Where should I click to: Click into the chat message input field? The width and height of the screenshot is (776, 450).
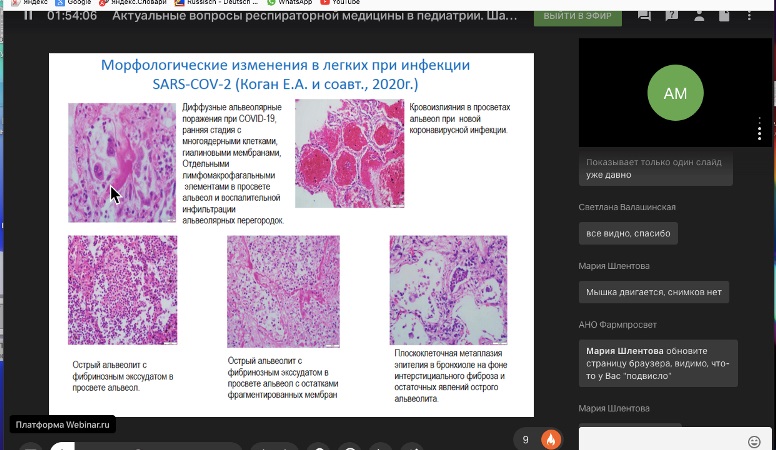pos(663,440)
